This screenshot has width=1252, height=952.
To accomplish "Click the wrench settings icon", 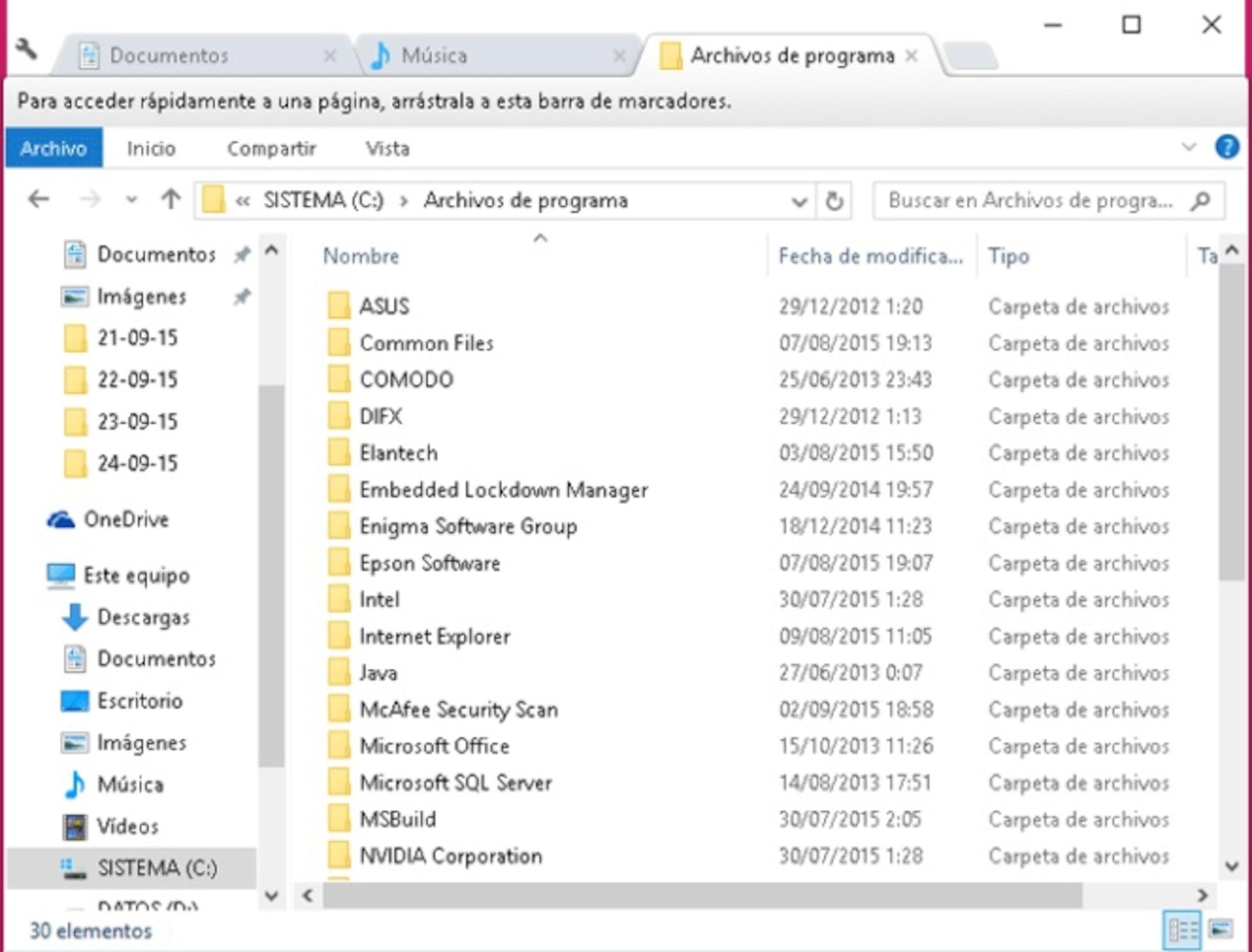I will point(26,49).
